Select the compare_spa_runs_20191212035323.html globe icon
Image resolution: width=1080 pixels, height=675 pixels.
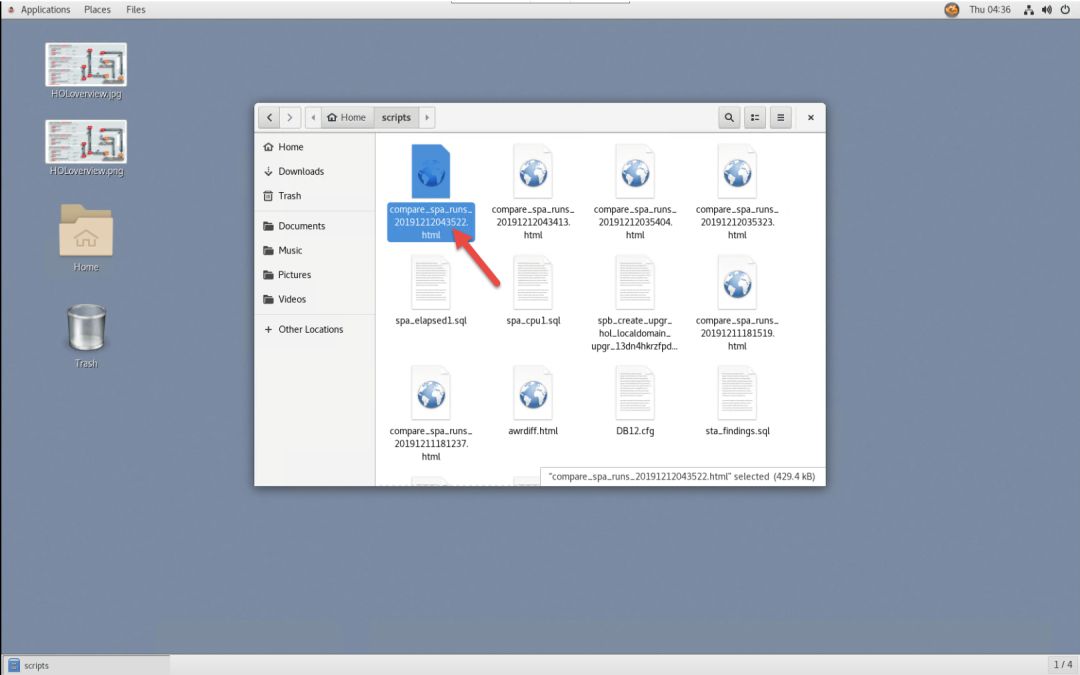pos(737,172)
